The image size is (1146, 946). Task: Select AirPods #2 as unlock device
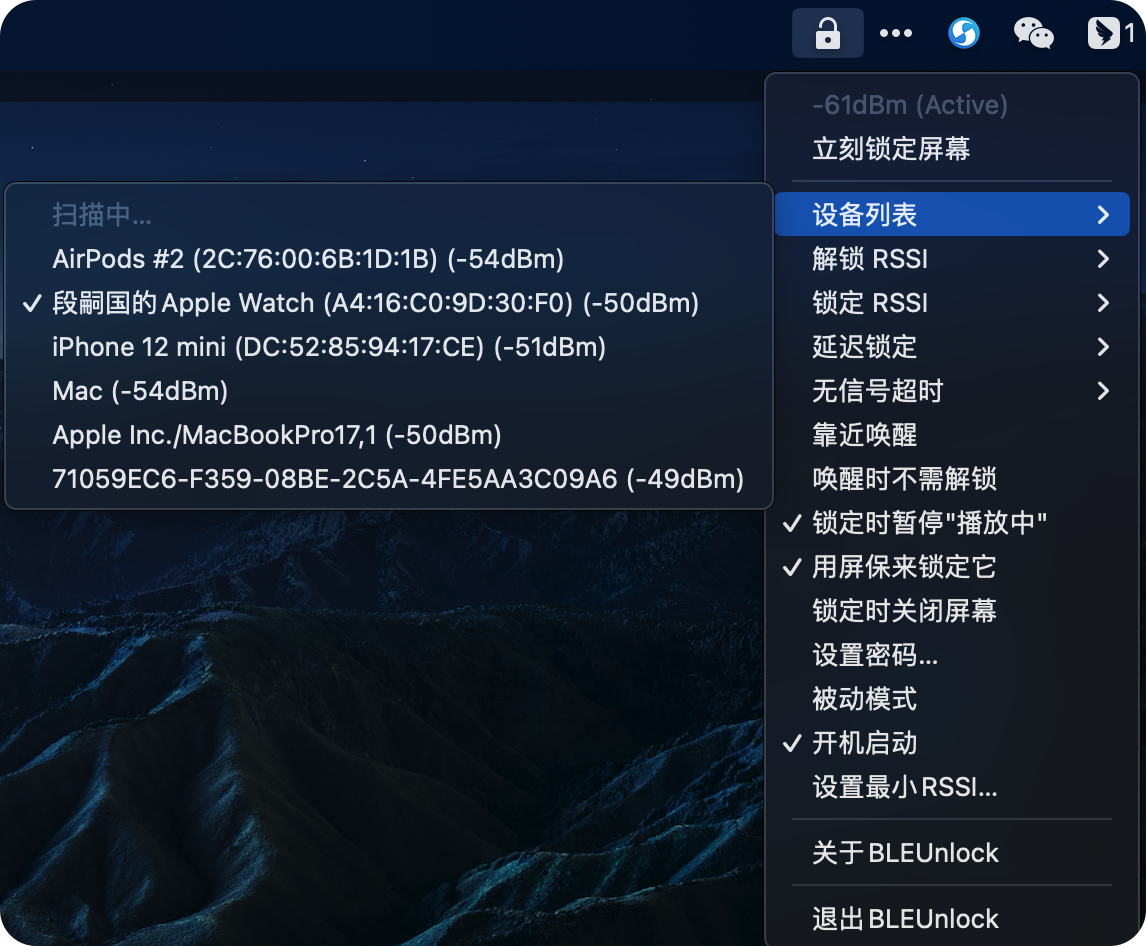(308, 258)
